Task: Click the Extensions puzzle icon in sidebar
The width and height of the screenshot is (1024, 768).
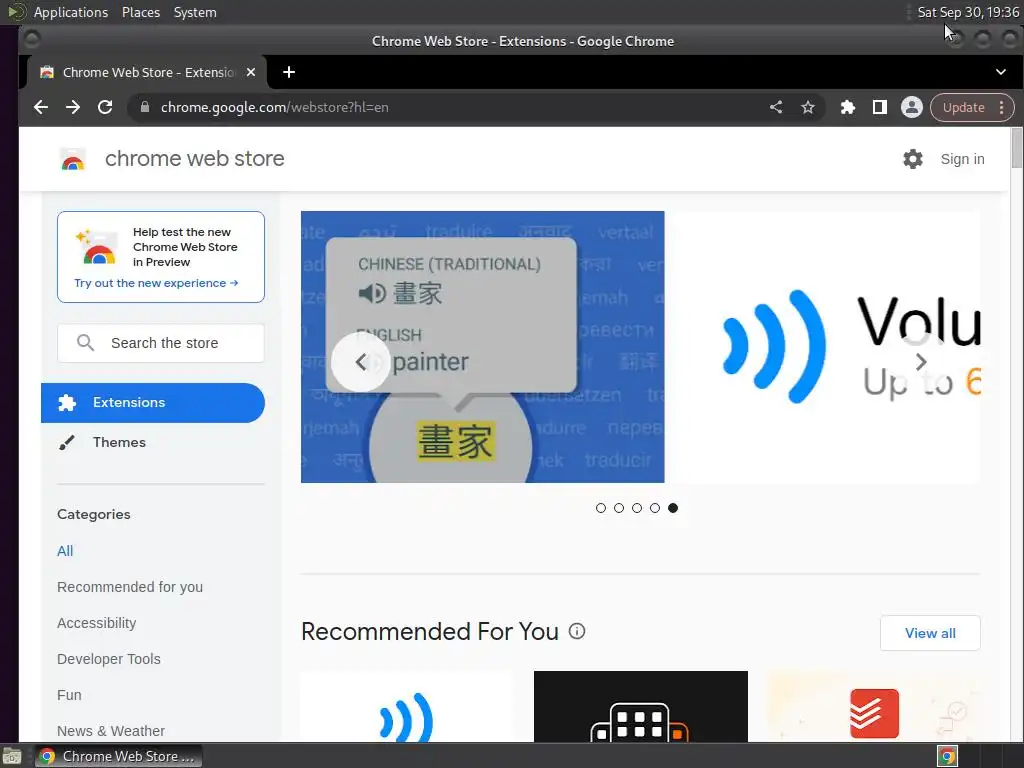Action: click(67, 402)
